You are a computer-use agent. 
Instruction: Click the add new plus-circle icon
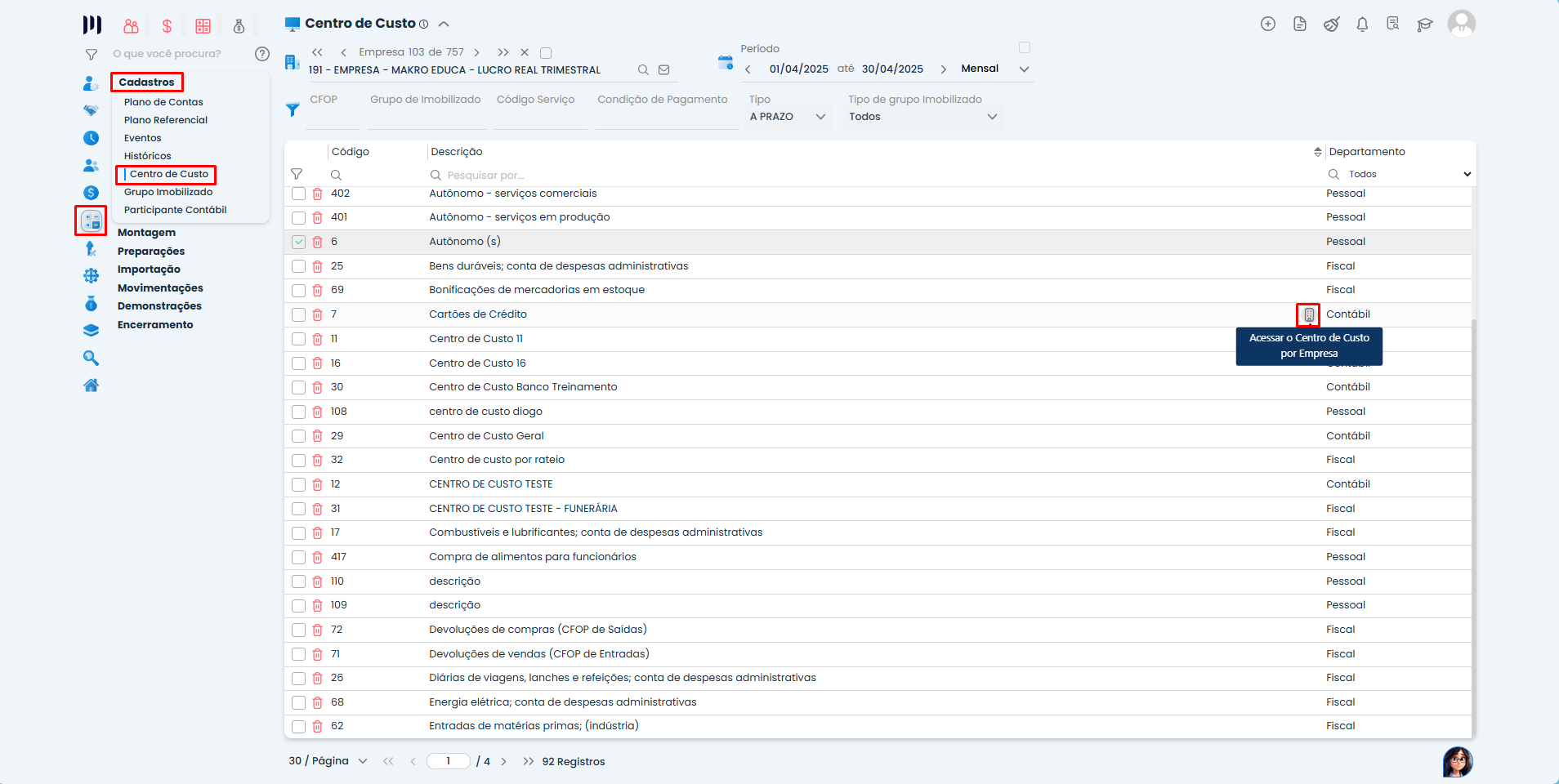point(1268,24)
